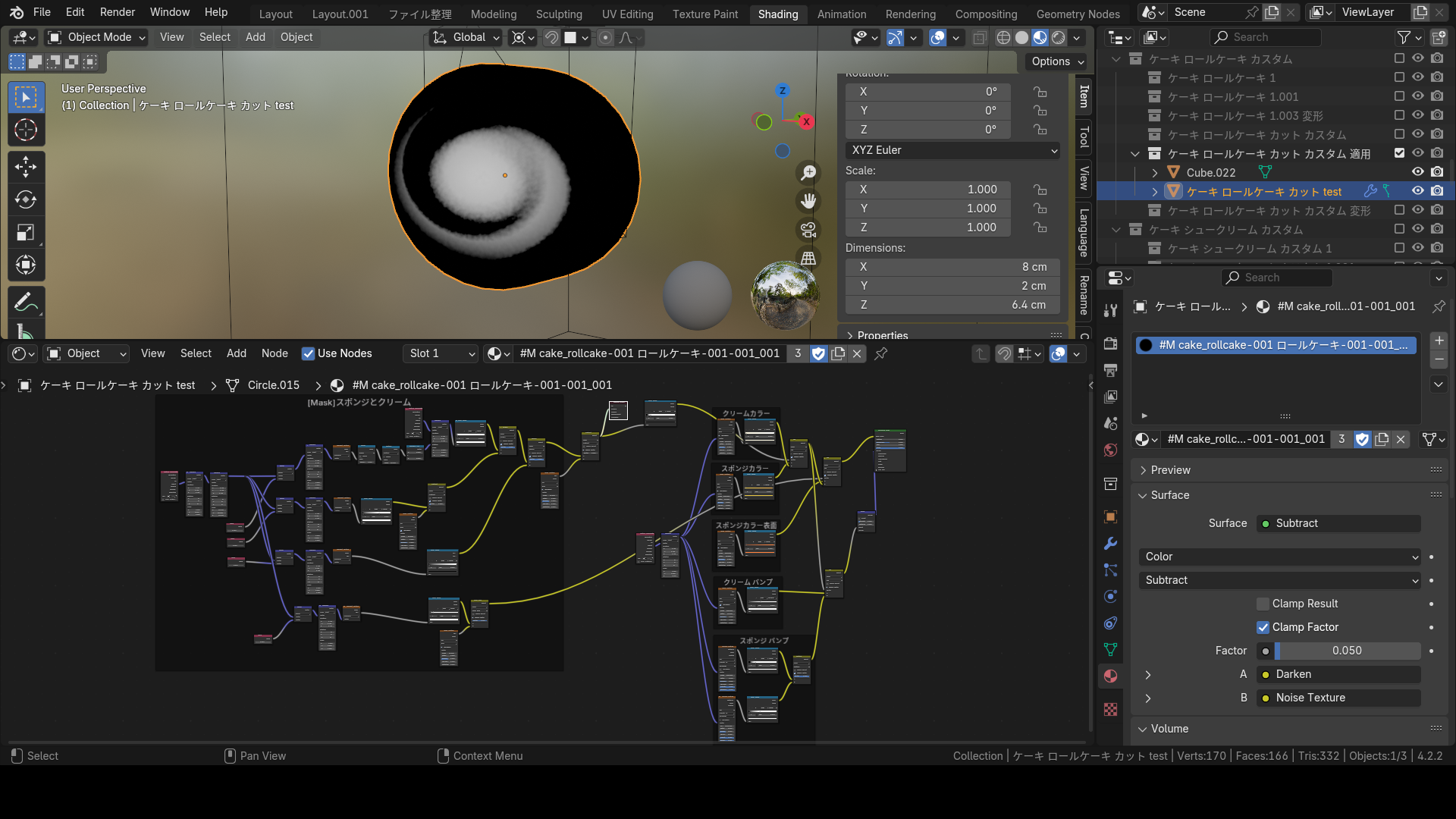Open the Slot 1 dropdown
1456x819 pixels.
(441, 353)
